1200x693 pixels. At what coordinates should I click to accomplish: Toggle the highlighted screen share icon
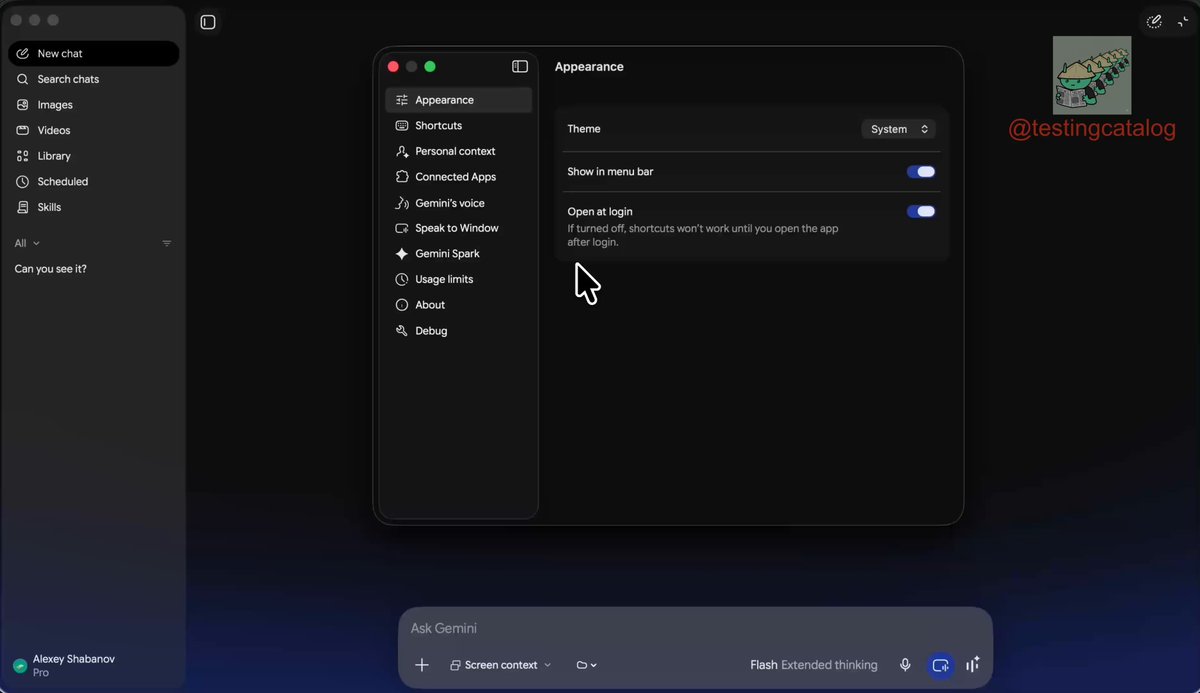940,665
